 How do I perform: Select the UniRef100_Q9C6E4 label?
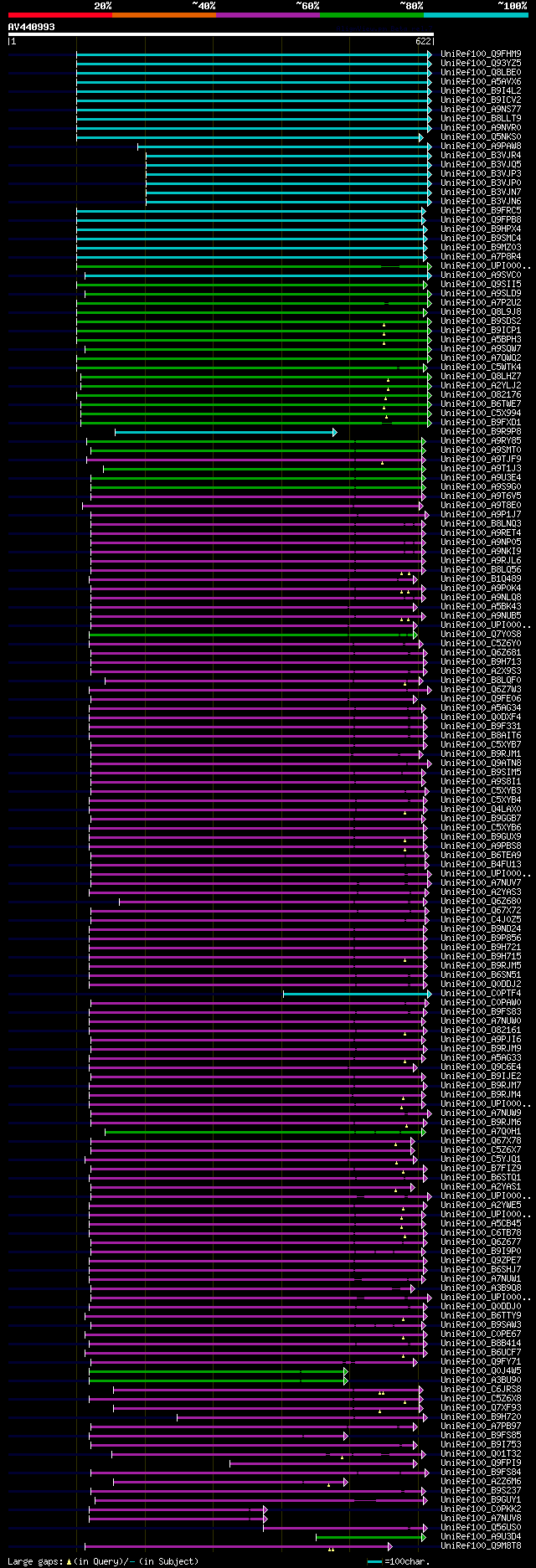click(x=481, y=1067)
